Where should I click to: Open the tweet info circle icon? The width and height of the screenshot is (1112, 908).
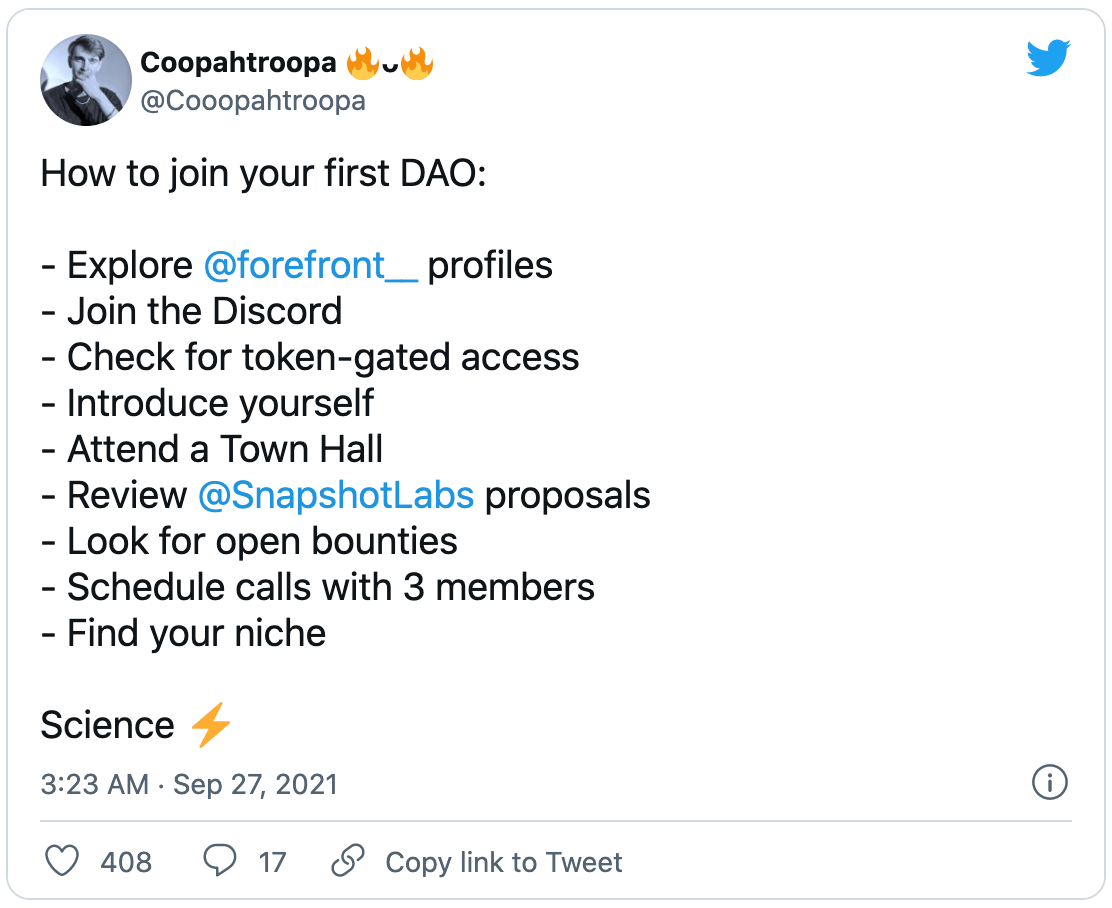tap(1049, 783)
